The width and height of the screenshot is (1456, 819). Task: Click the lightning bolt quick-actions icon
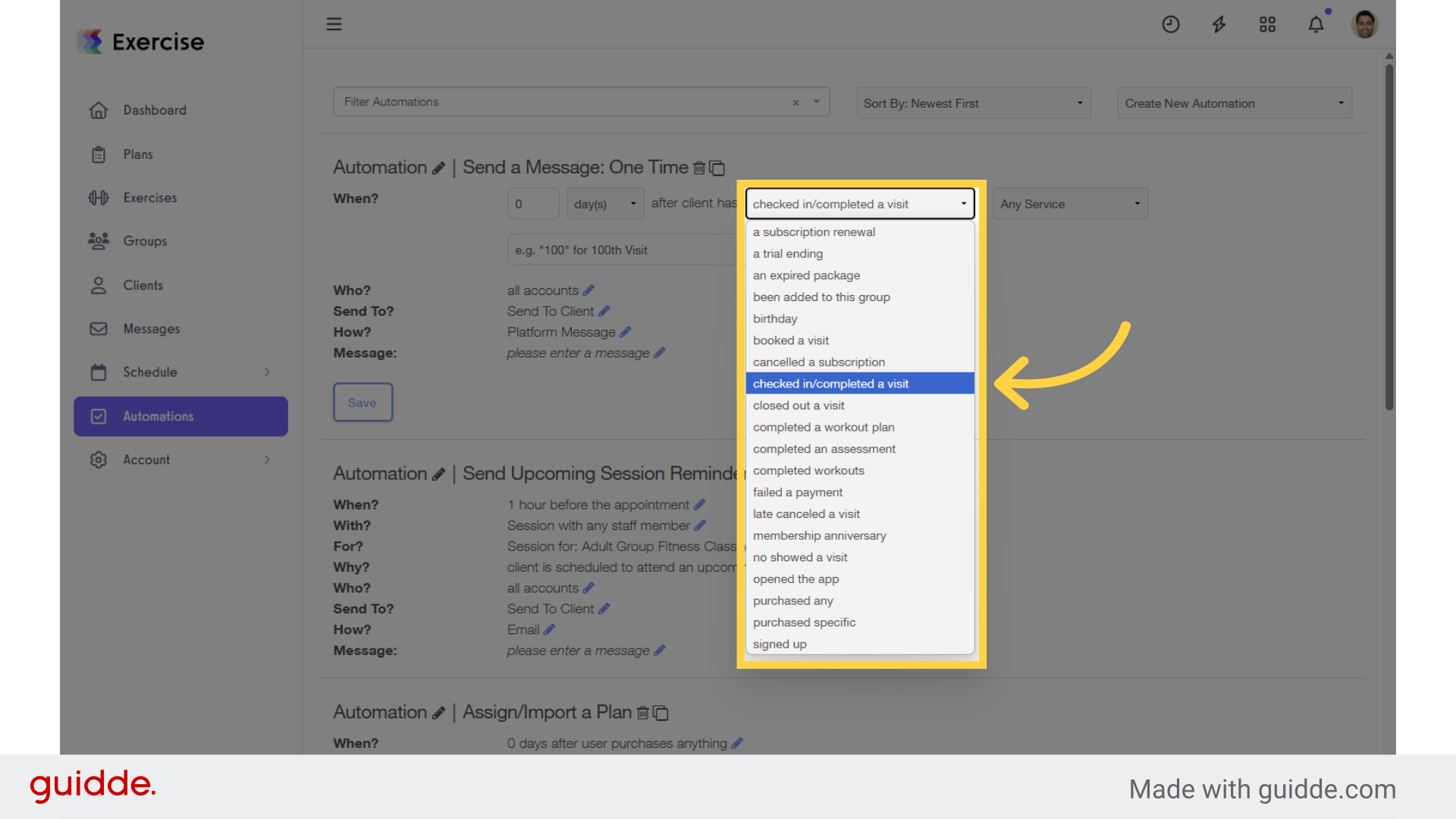[x=1219, y=24]
